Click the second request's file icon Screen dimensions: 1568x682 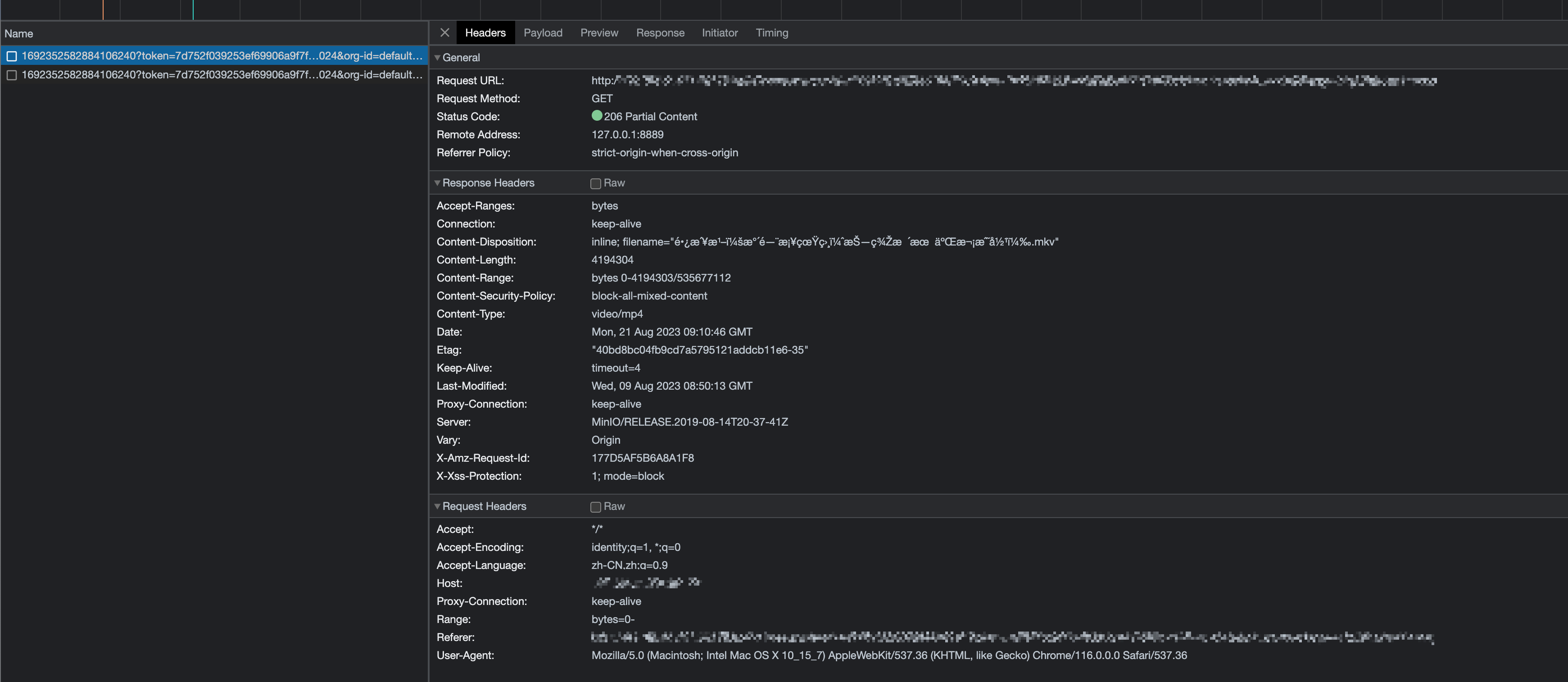(12, 75)
